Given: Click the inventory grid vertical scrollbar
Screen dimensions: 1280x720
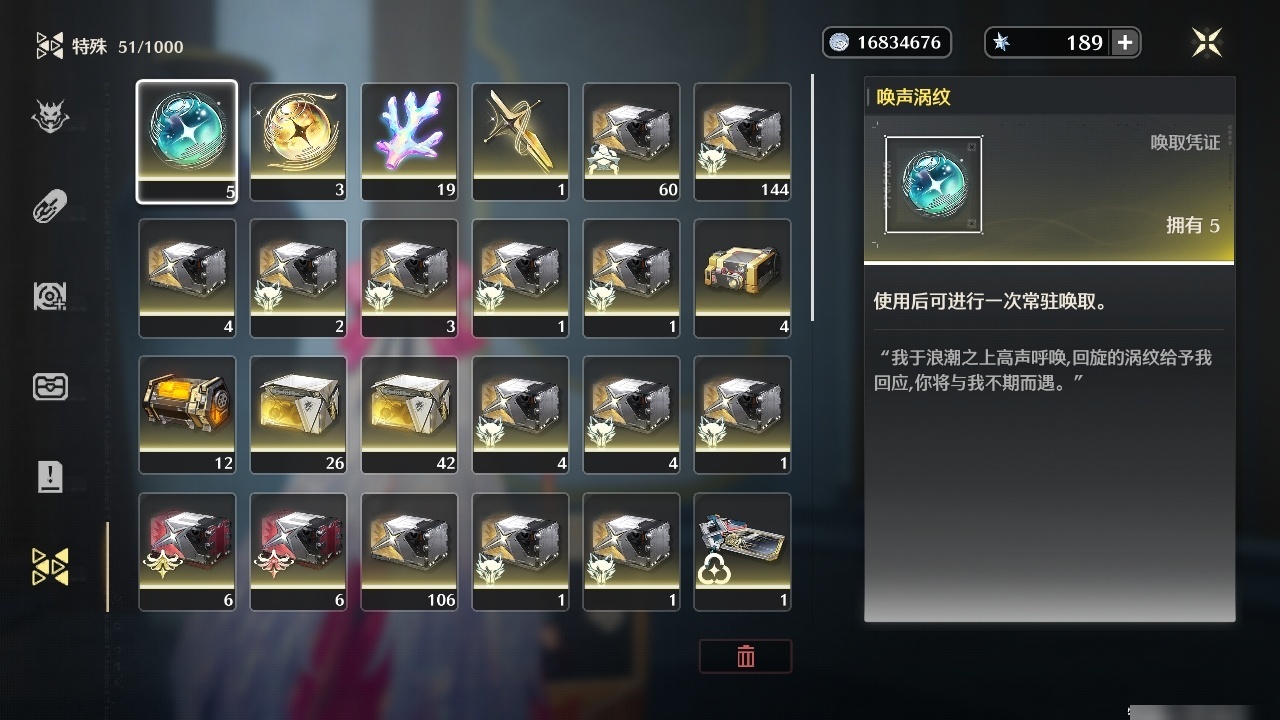Looking at the screenshot, I should 812,197.
